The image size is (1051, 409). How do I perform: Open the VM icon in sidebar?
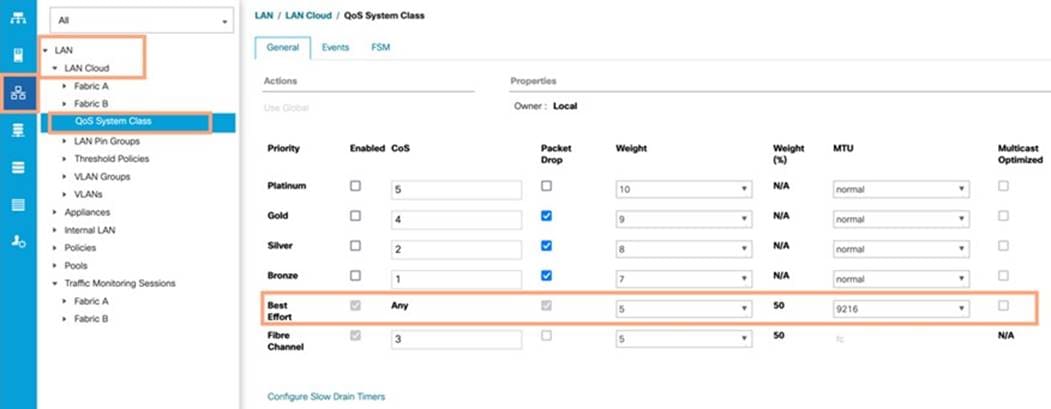[x=18, y=168]
